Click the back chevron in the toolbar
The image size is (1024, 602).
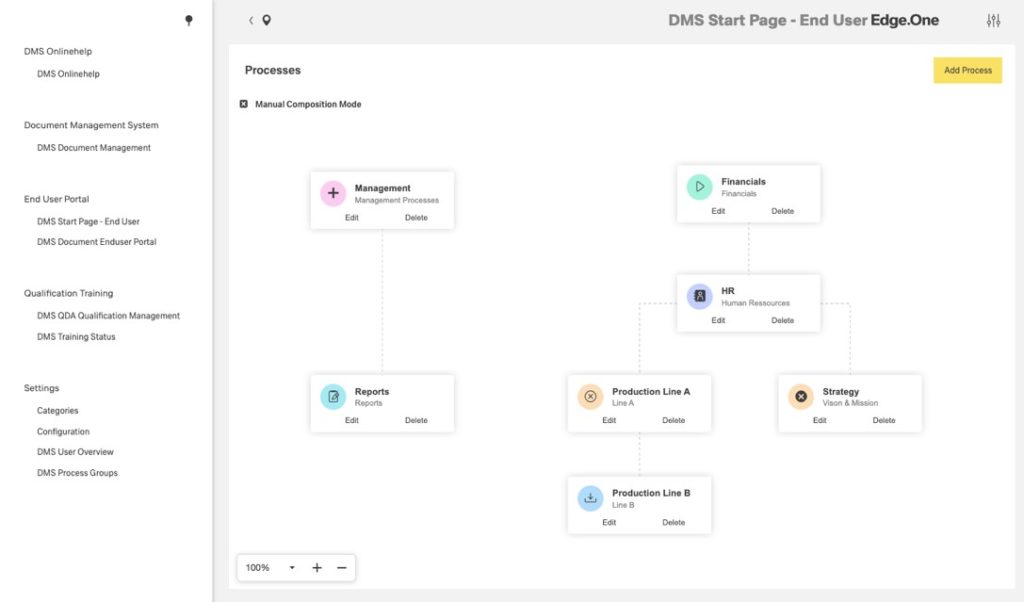(249, 19)
